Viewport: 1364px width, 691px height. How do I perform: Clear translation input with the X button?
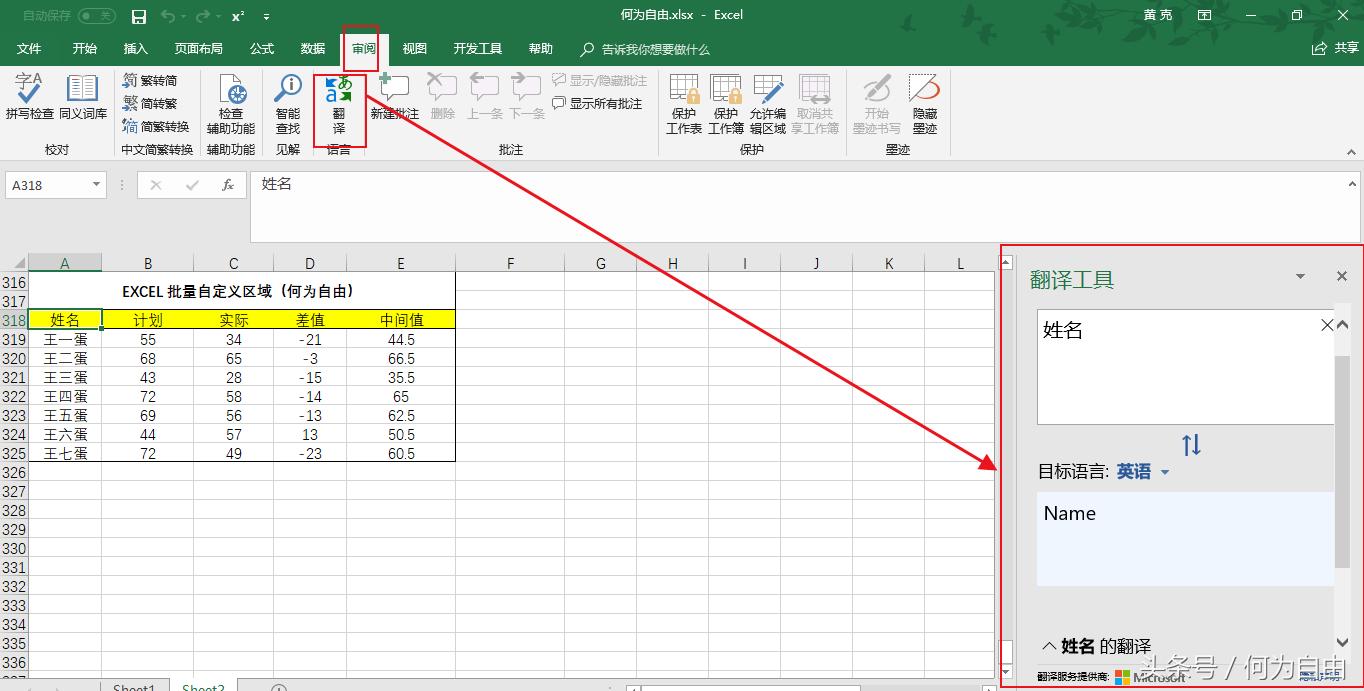click(x=1327, y=324)
